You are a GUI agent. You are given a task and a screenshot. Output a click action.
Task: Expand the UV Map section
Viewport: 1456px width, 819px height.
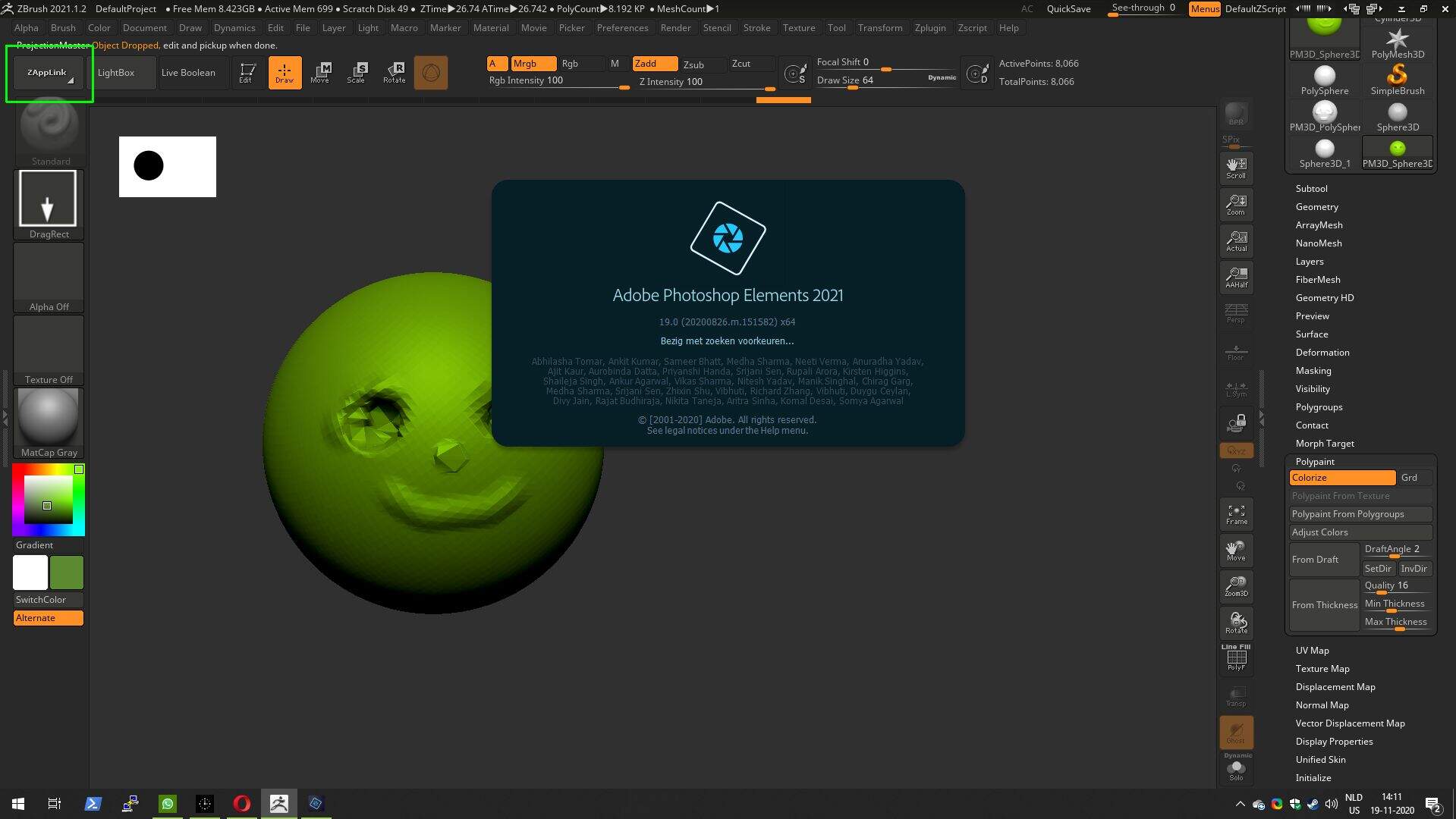1312,651
